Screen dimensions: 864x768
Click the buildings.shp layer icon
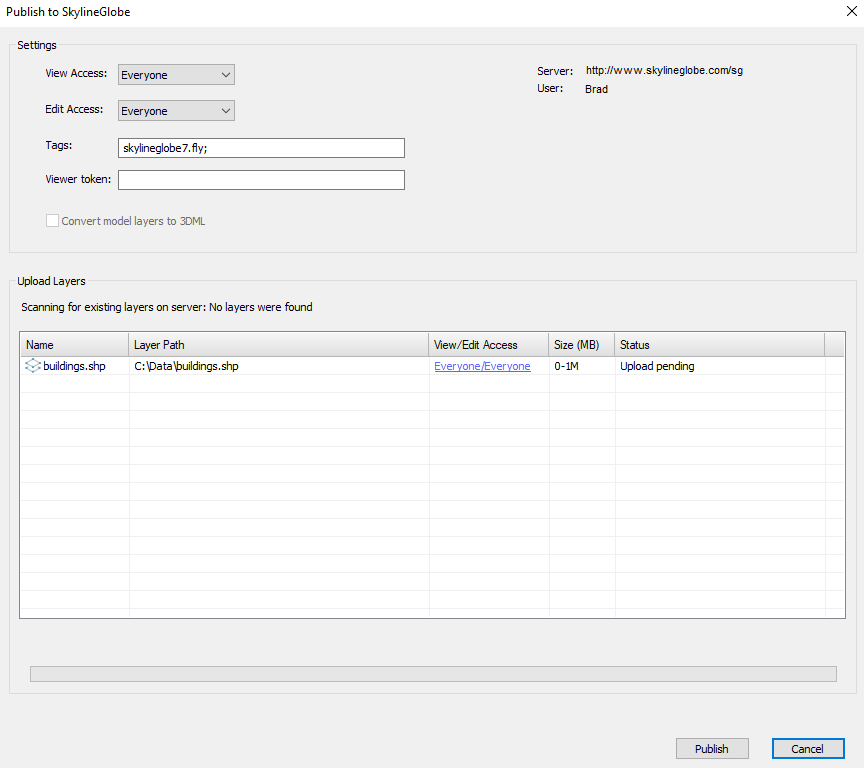(32, 366)
